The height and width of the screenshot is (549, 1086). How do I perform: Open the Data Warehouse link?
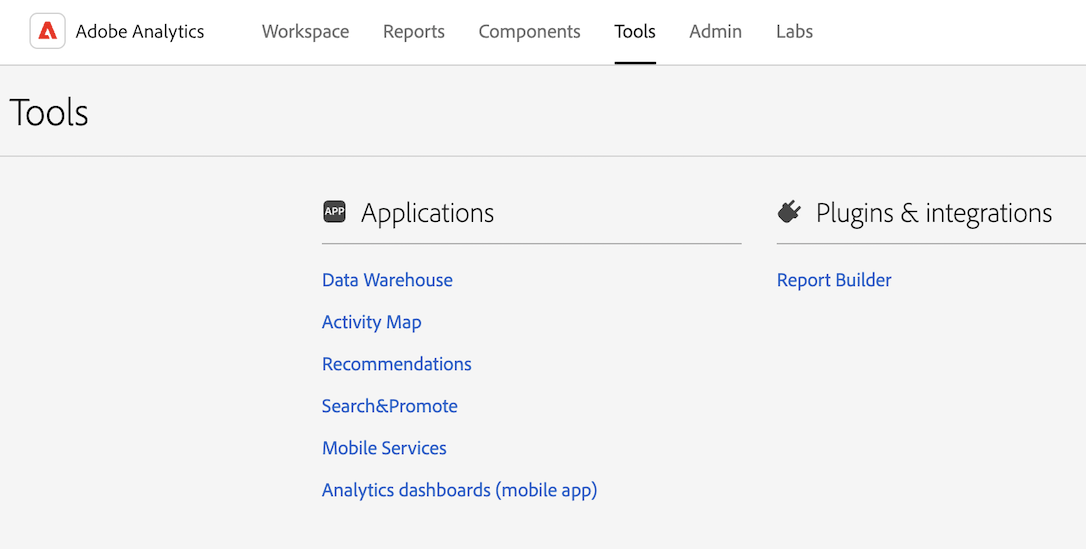click(x=387, y=280)
